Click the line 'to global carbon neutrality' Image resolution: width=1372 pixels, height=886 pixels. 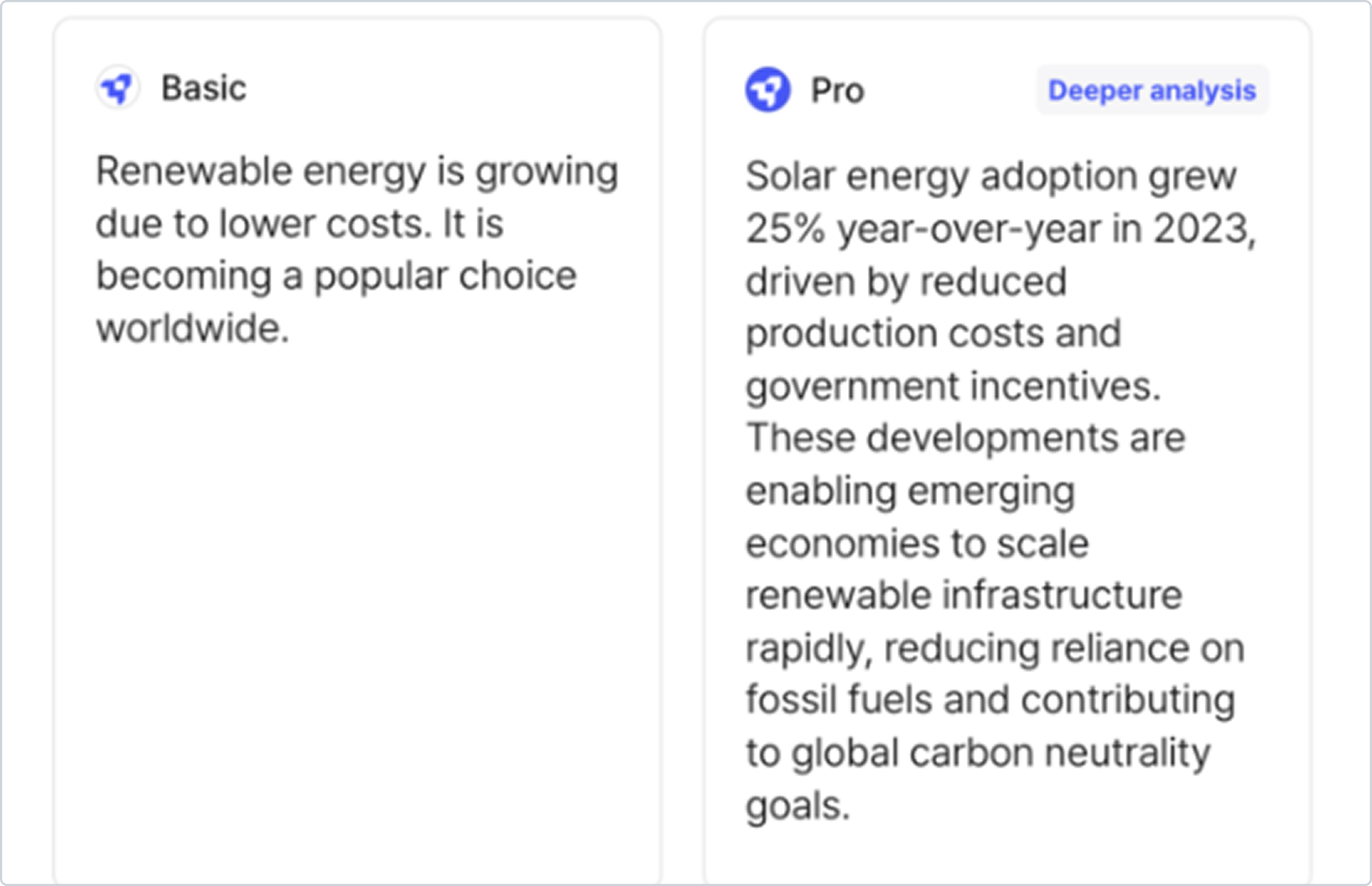[978, 753]
